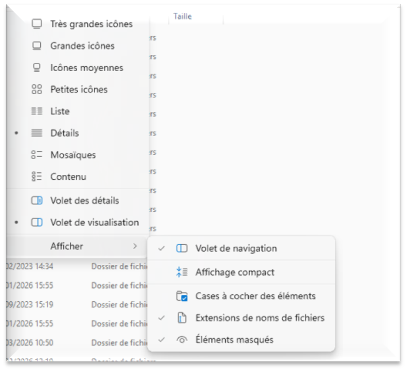Click the Volet des détails icon

pos(37,201)
